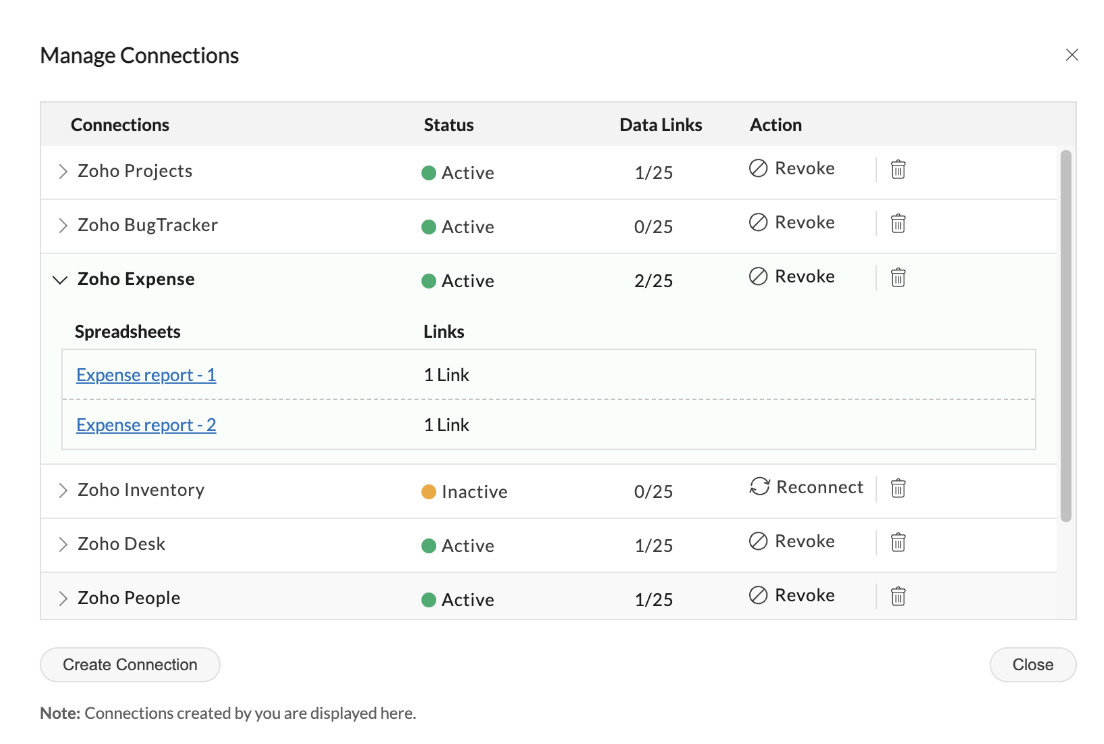
Task: Delete Zoho Desk connection with trash icon
Action: 898,542
